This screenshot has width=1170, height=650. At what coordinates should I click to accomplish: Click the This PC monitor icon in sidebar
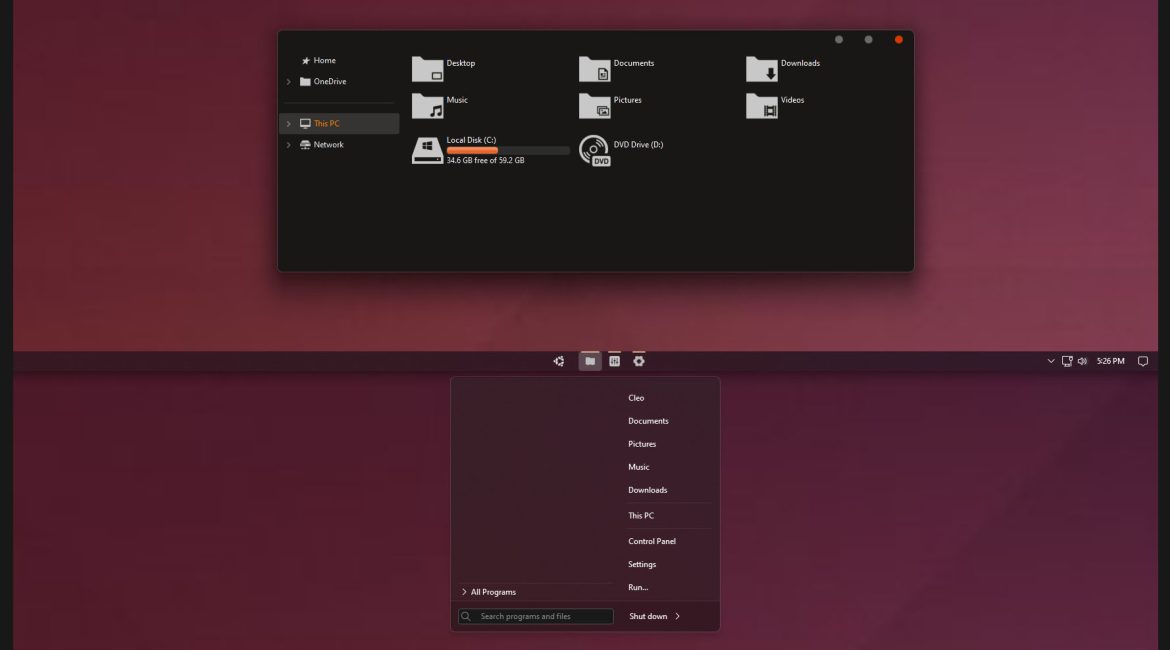305,123
